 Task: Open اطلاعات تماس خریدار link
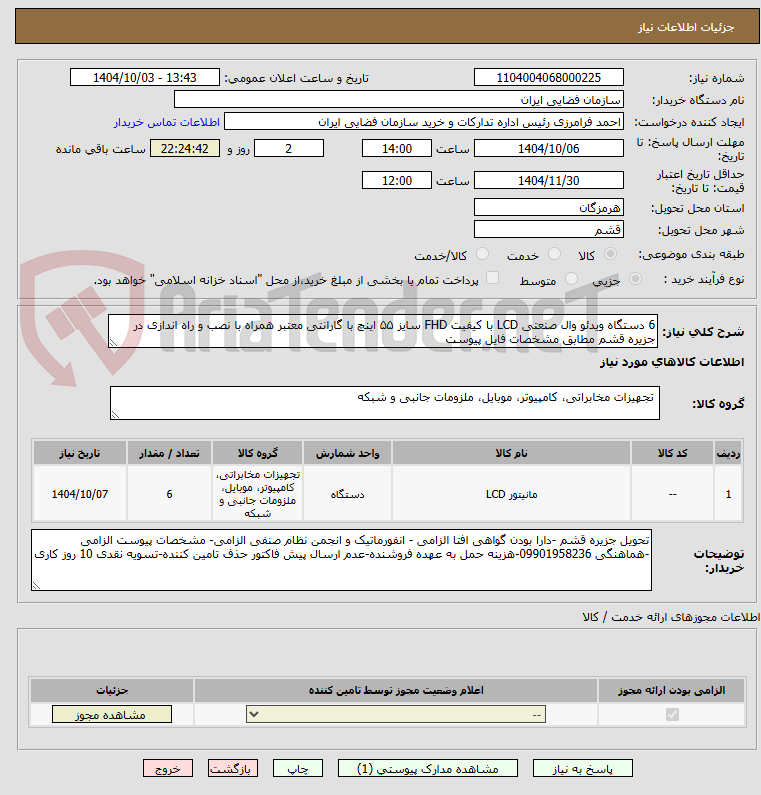point(166,122)
